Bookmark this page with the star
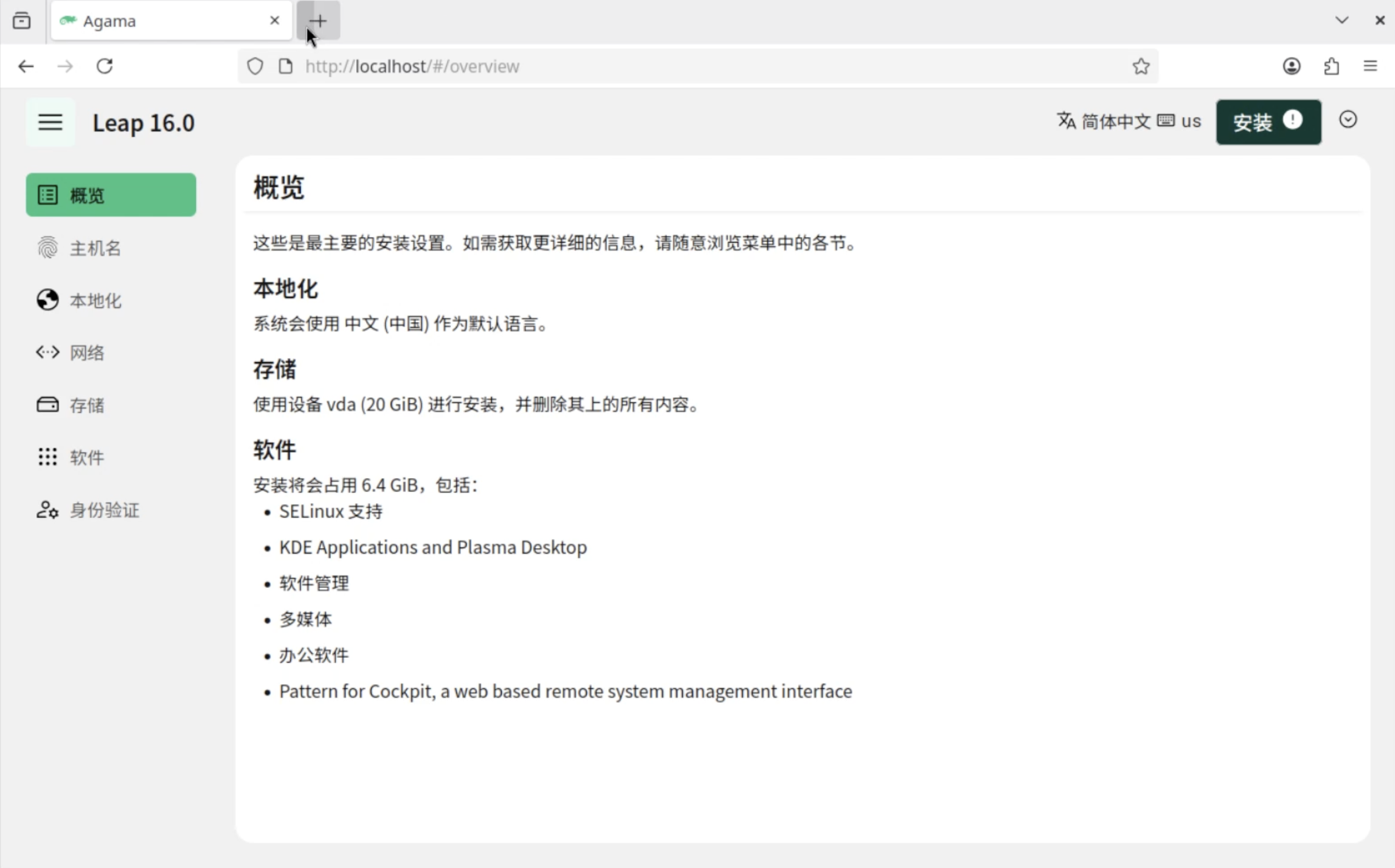1395x868 pixels. coord(1140,66)
